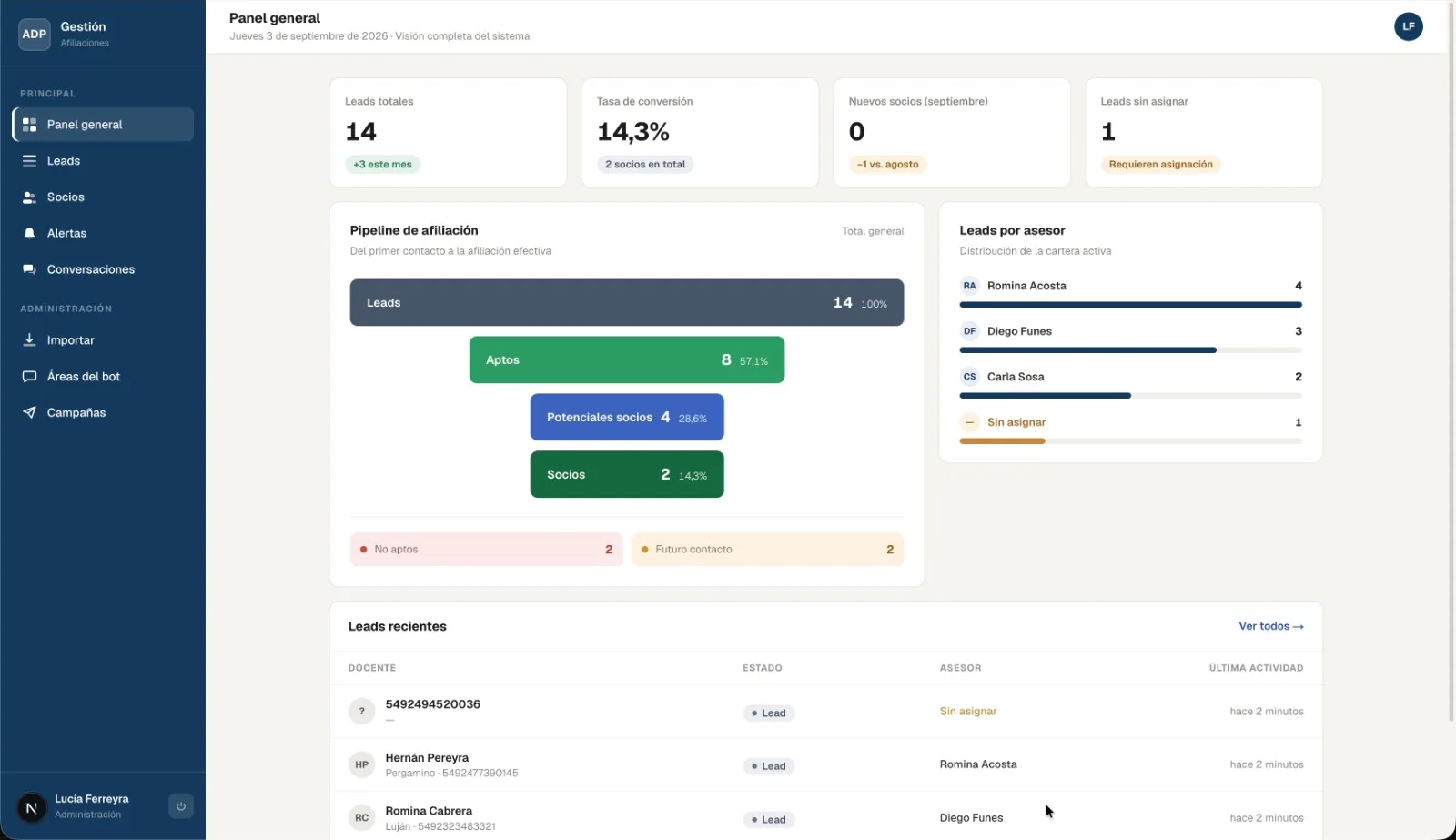Click the orange Sin asignar progress bar
1456x840 pixels.
1002,441
